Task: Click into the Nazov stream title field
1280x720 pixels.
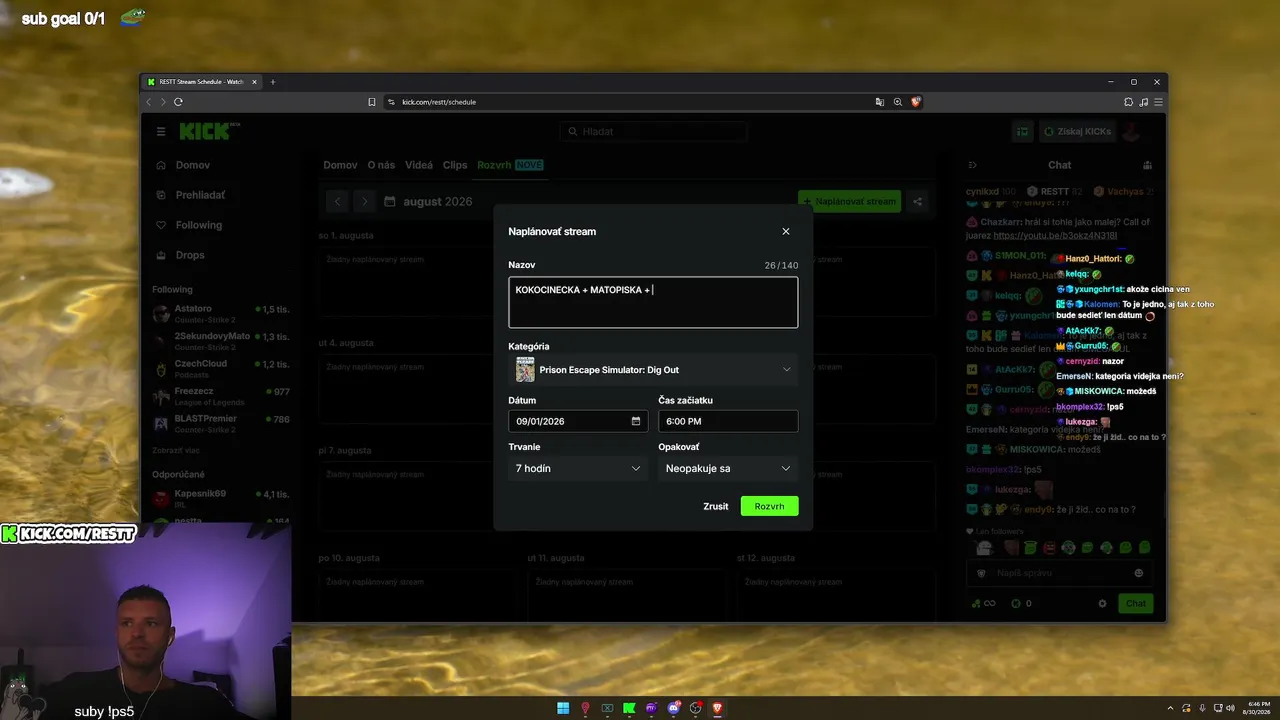Action: point(653,302)
